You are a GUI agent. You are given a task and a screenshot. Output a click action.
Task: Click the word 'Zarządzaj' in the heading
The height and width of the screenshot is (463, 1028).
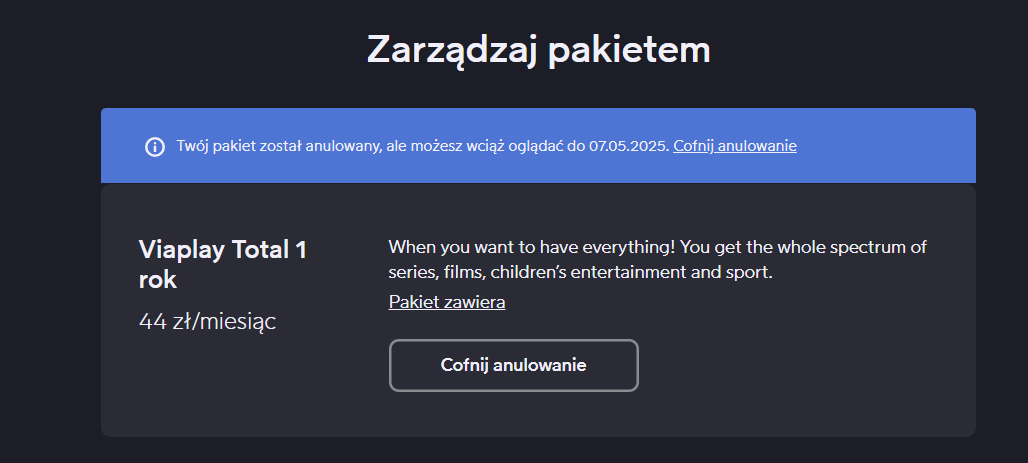(x=452, y=49)
